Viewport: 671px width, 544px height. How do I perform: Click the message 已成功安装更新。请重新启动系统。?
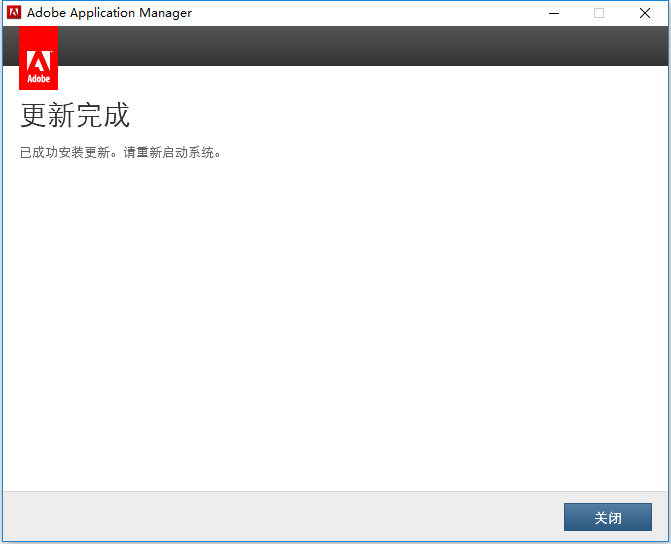(120, 152)
